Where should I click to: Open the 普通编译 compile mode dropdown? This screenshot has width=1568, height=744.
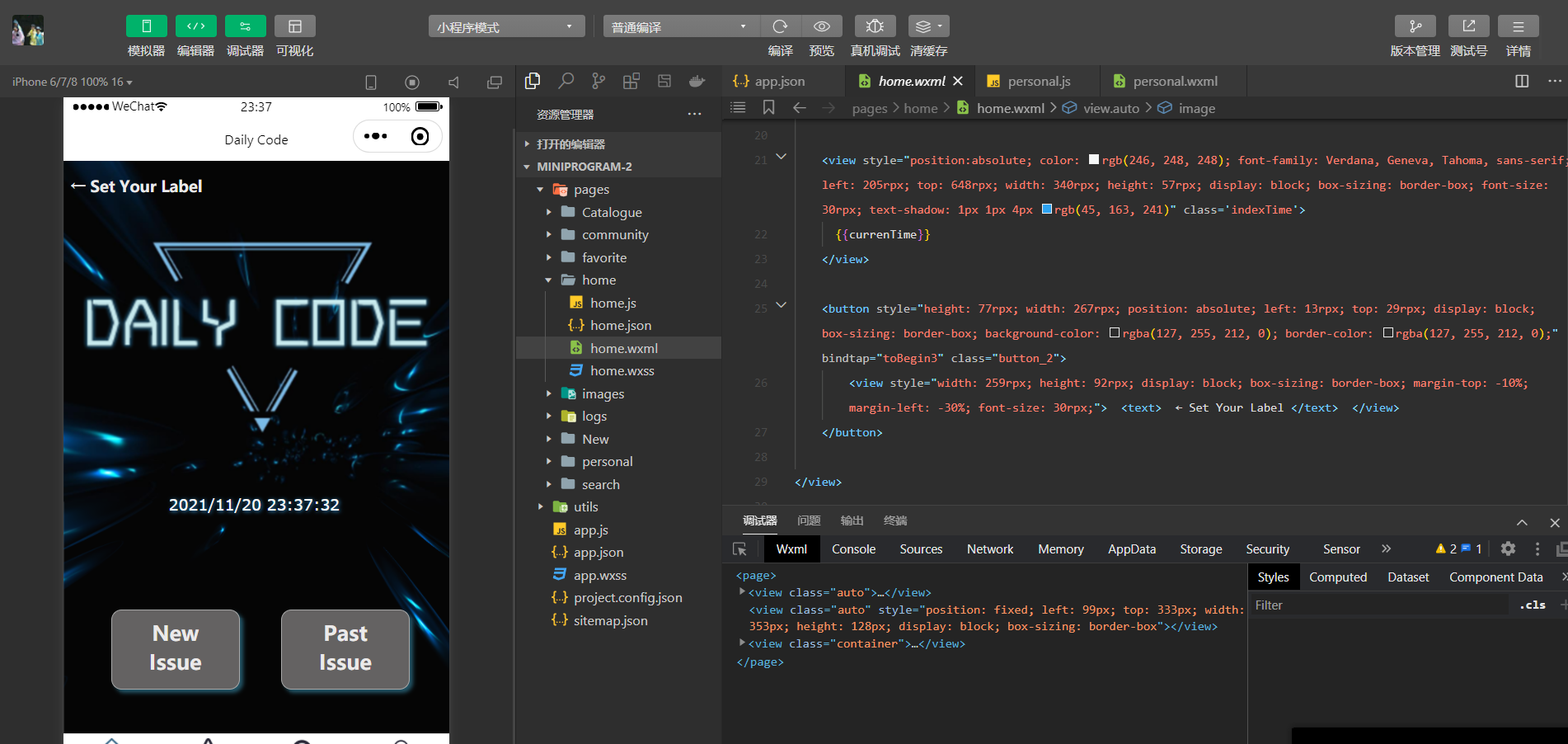point(681,26)
